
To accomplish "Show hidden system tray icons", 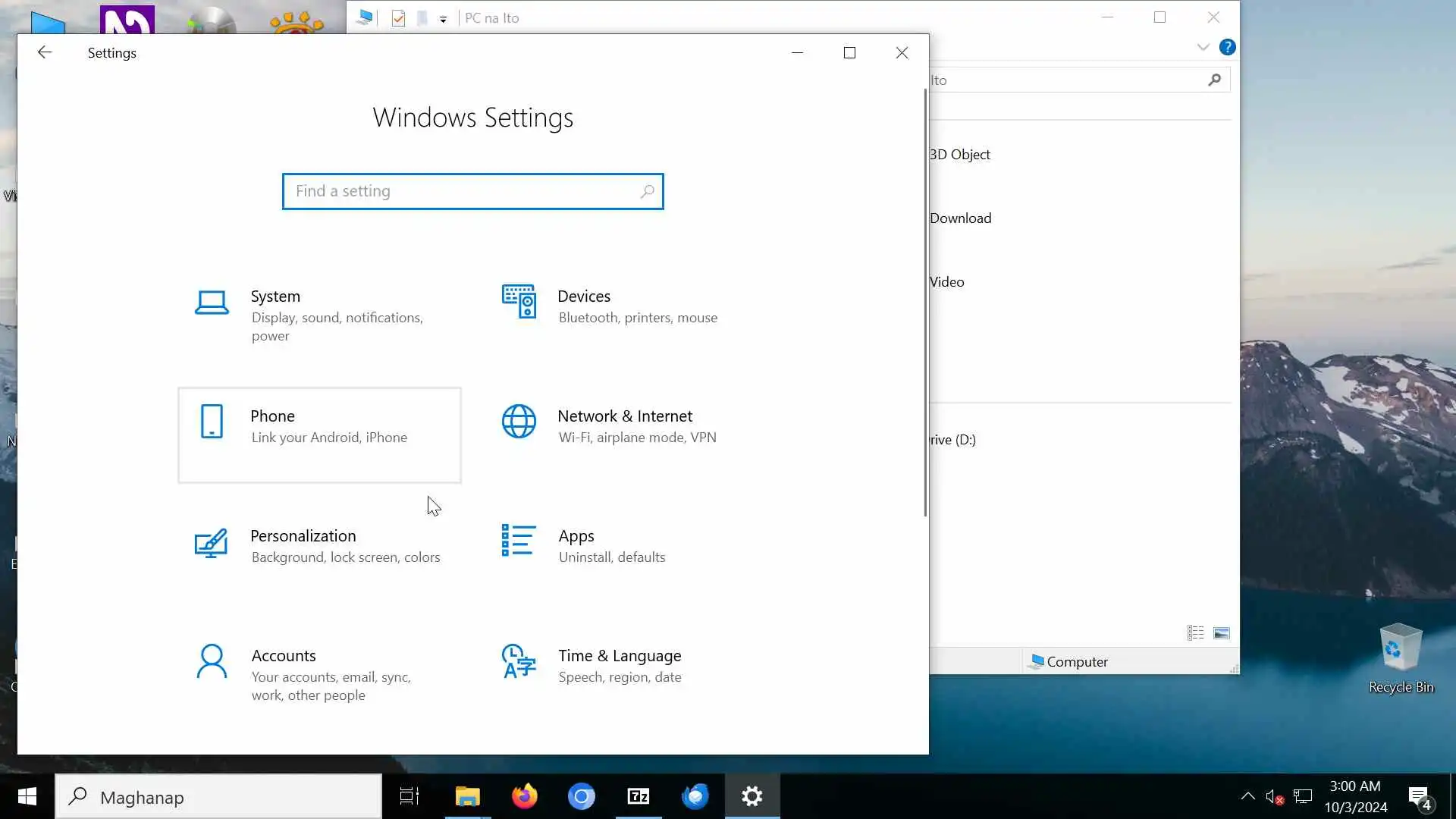I will 1247,796.
